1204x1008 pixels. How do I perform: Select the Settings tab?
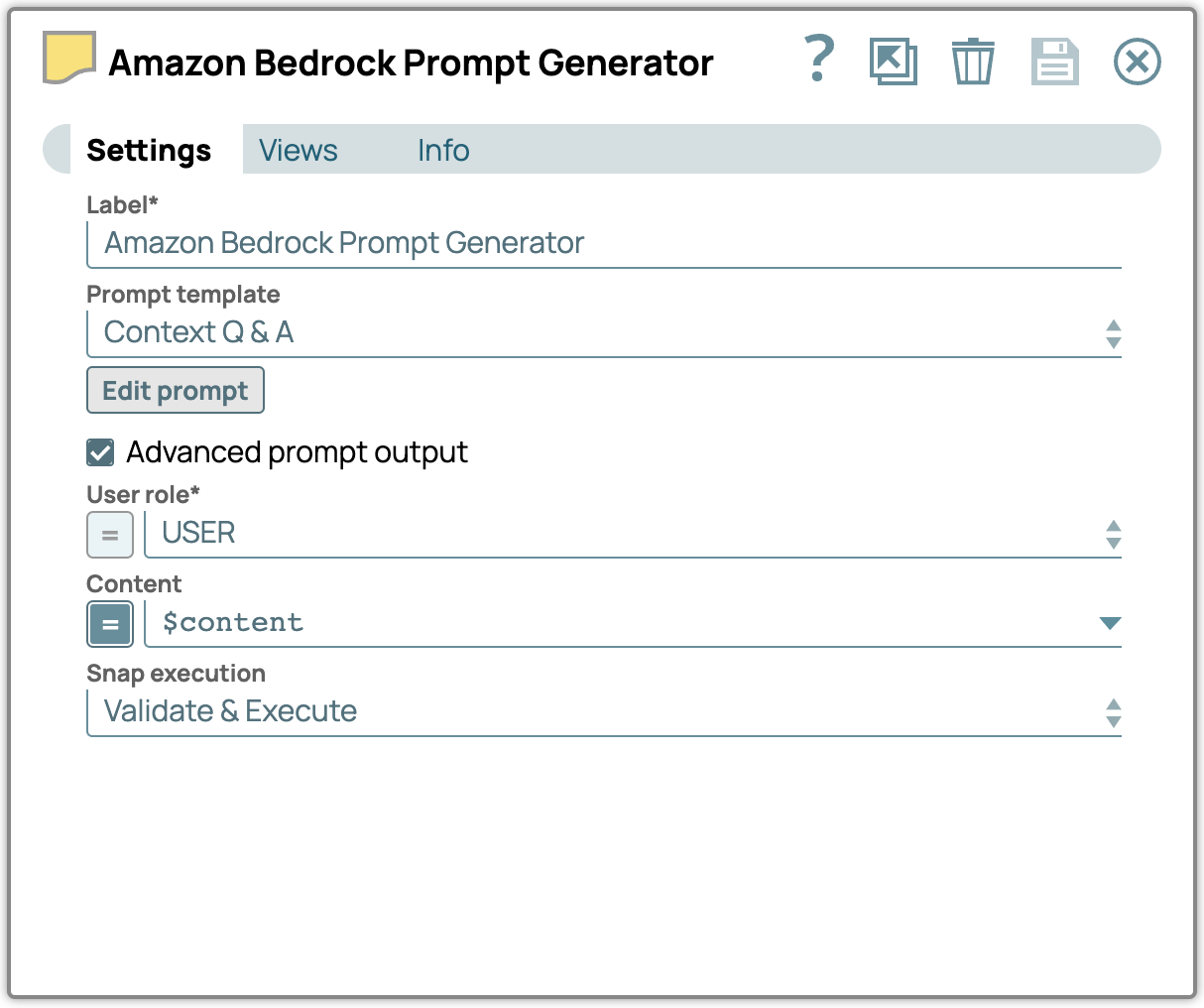(149, 150)
